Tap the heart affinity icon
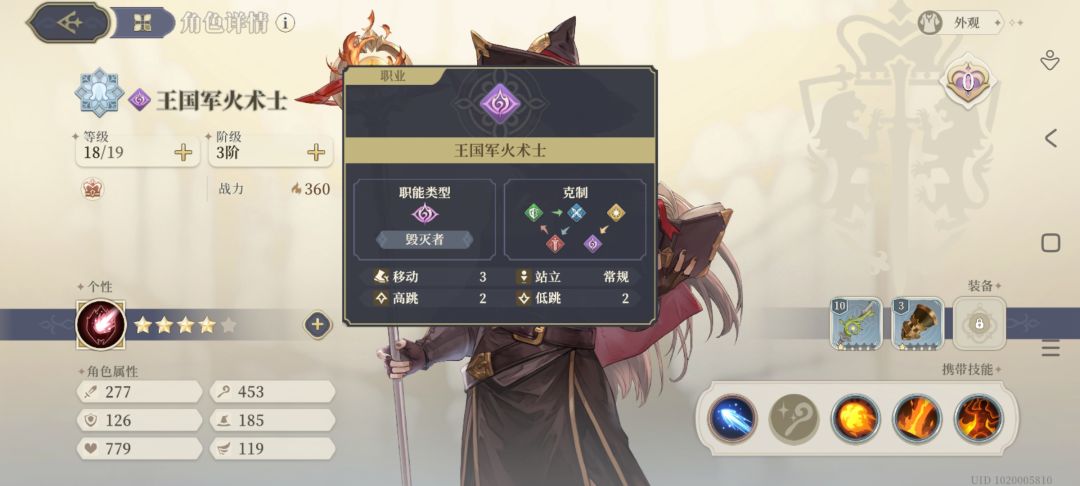This screenshot has height=486, width=1080. pyautogui.click(x=967, y=83)
